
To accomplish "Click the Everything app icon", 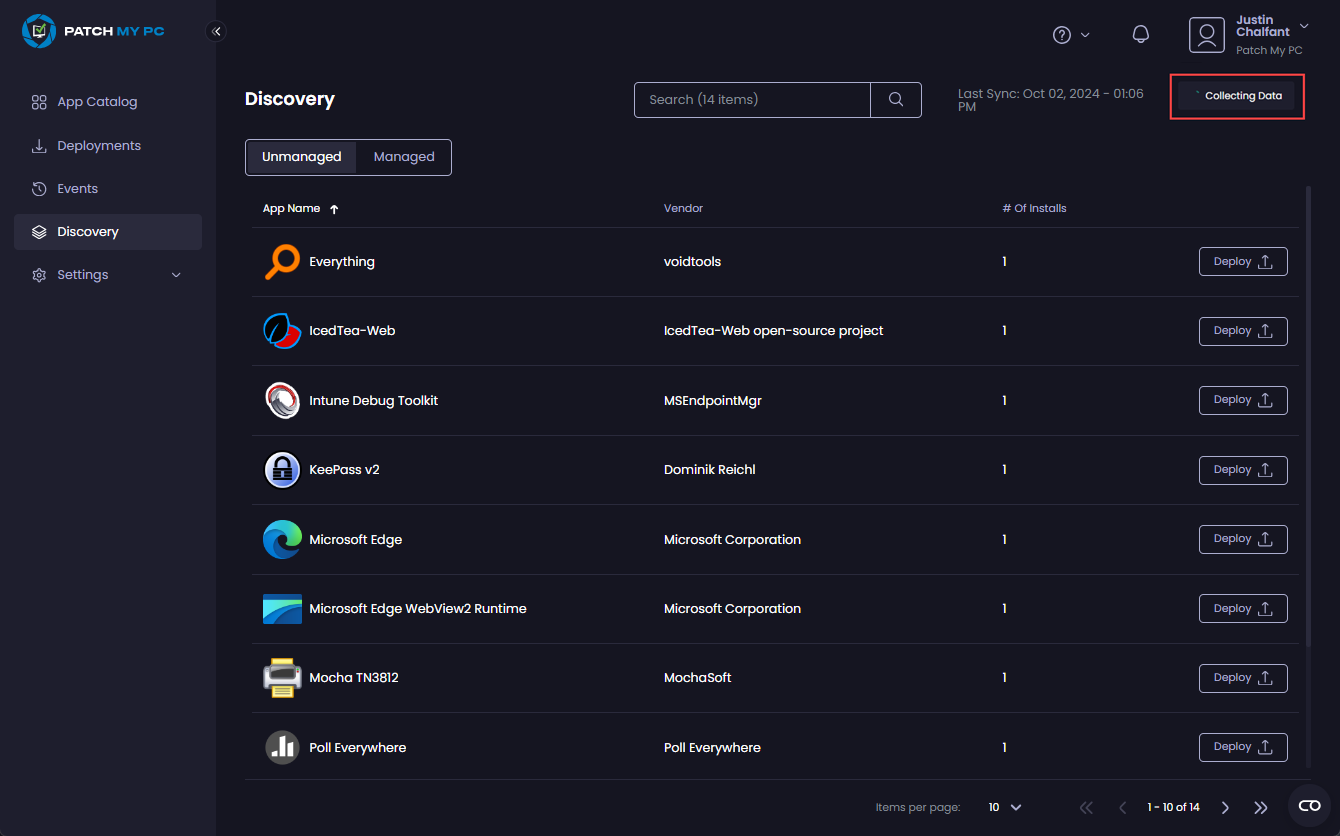I will coord(282,261).
